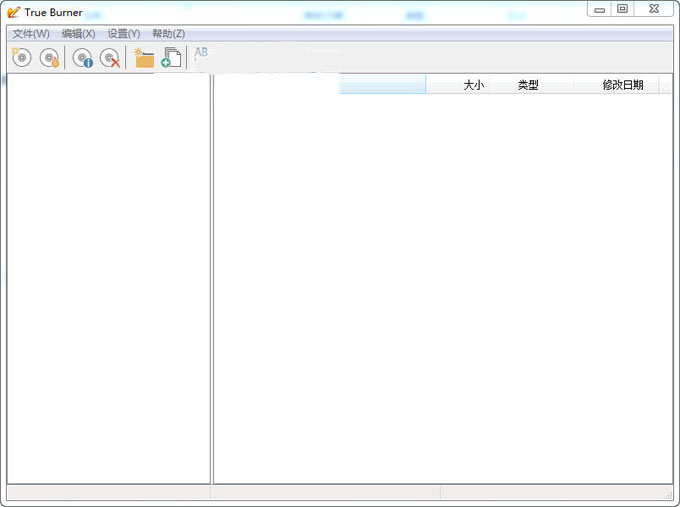680x507 pixels.
Task: Click the resize grip in the status bar corner
Action: (x=668, y=494)
